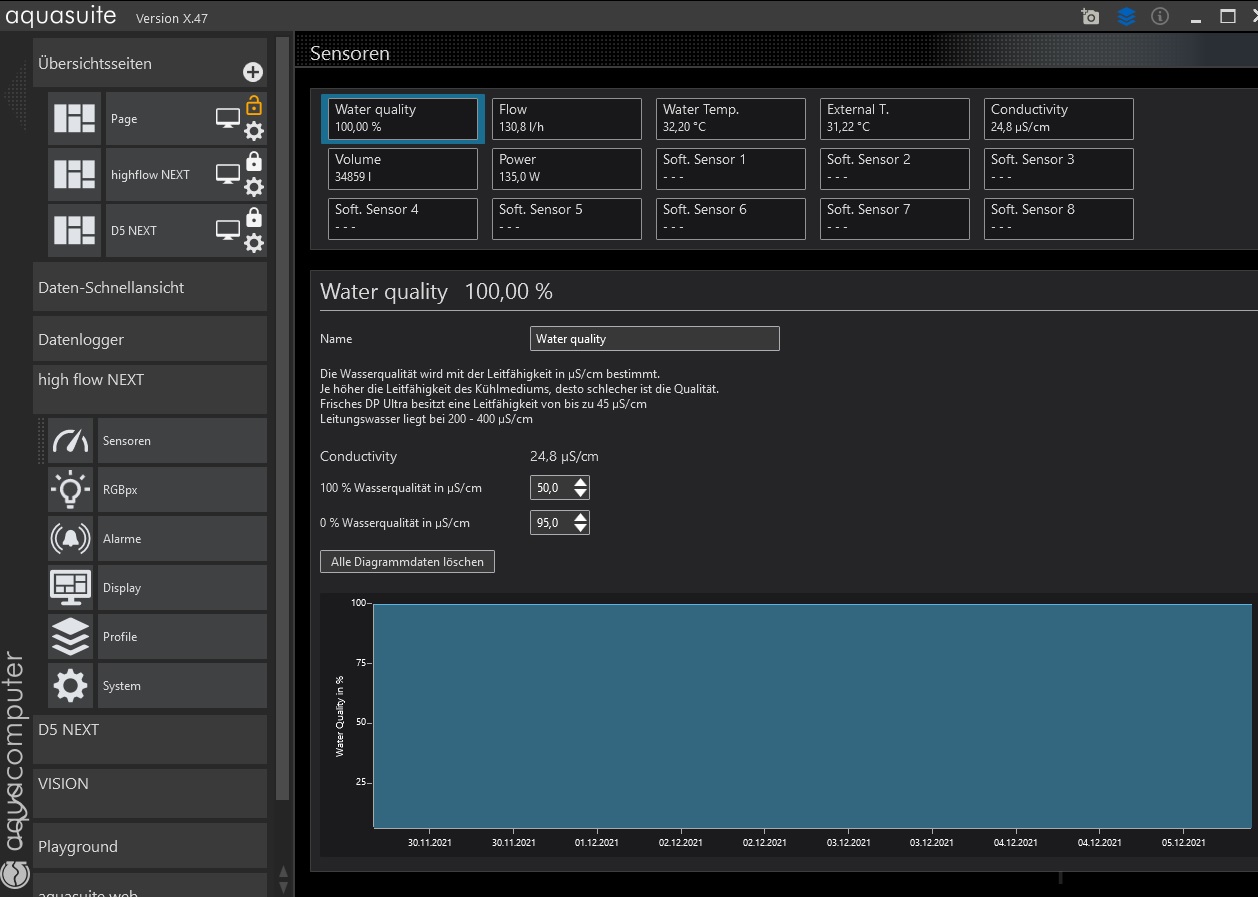
Task: Open settings gear for Page
Action: 254,131
